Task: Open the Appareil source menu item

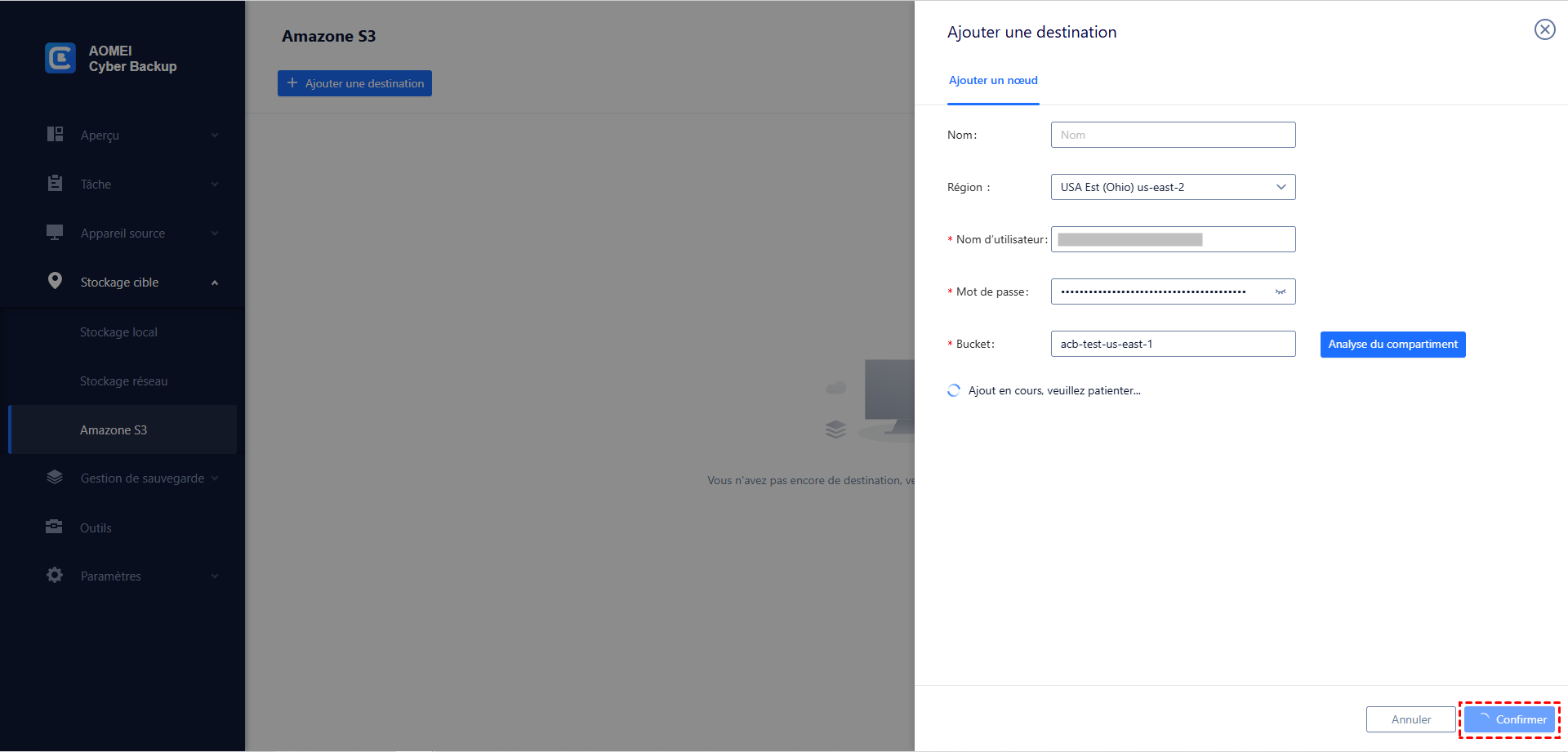Action: click(x=122, y=234)
